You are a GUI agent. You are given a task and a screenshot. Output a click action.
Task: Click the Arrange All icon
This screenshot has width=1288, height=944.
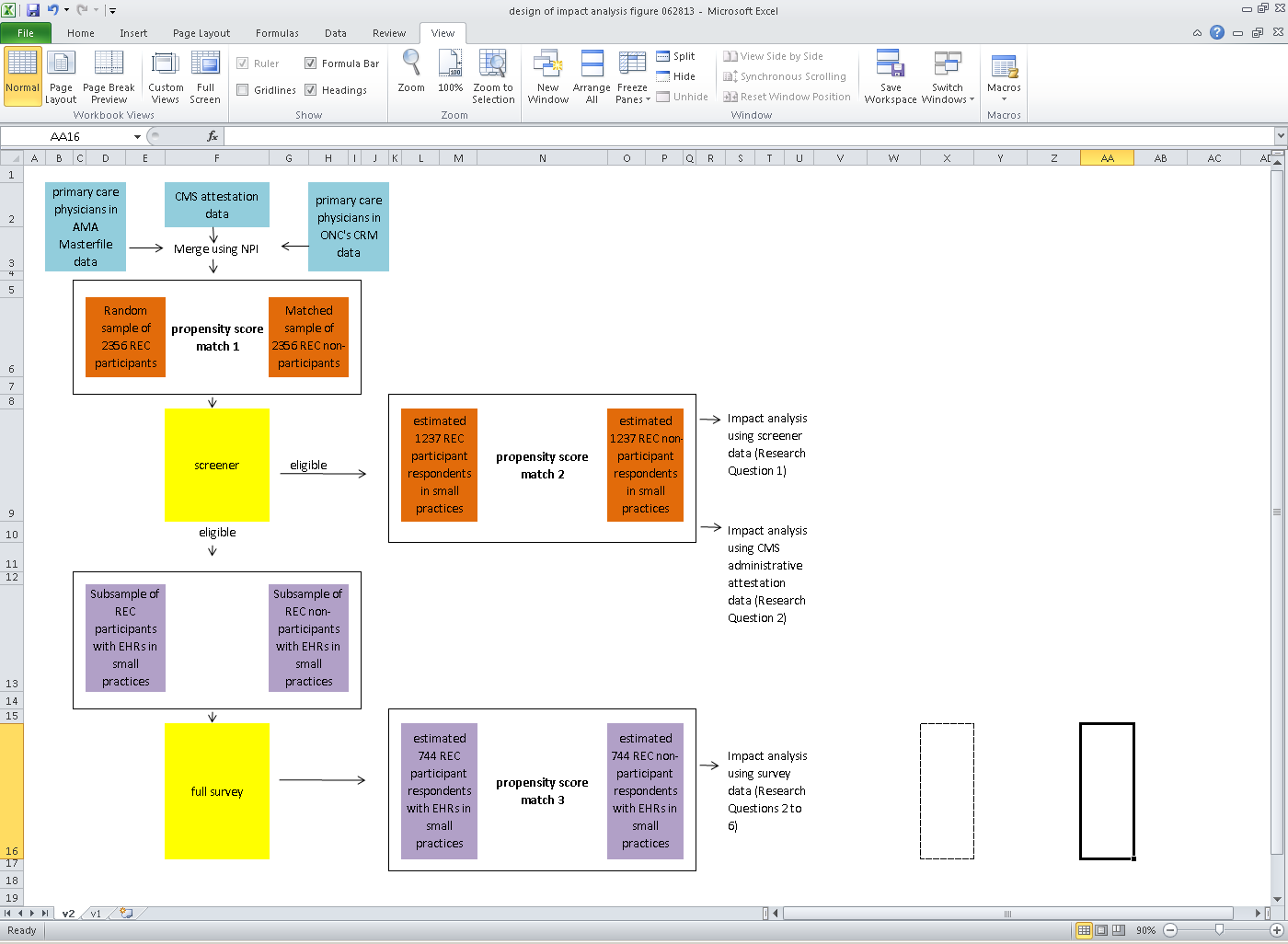pos(592,63)
